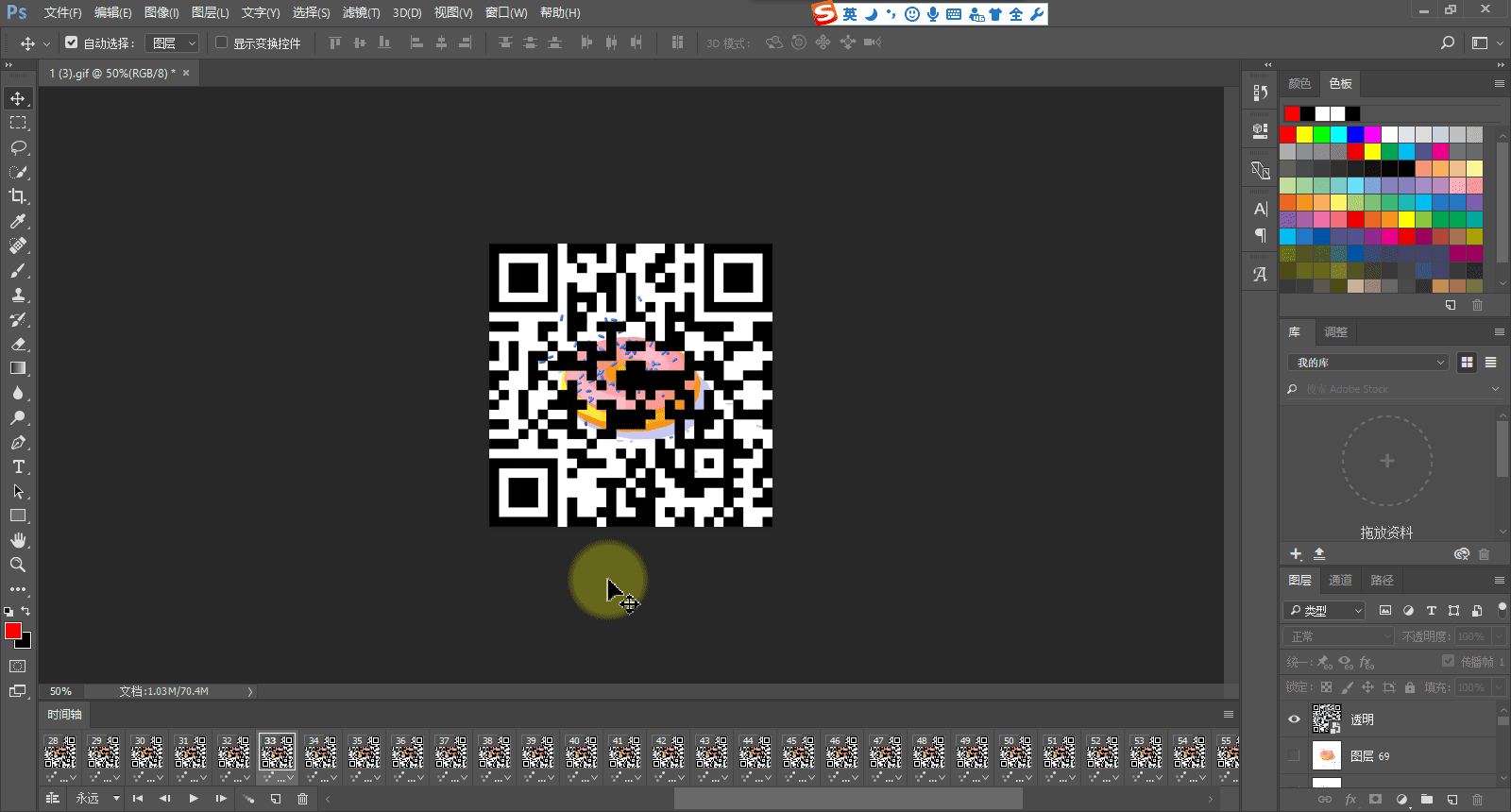
Task: Play the timeline animation
Action: click(194, 799)
